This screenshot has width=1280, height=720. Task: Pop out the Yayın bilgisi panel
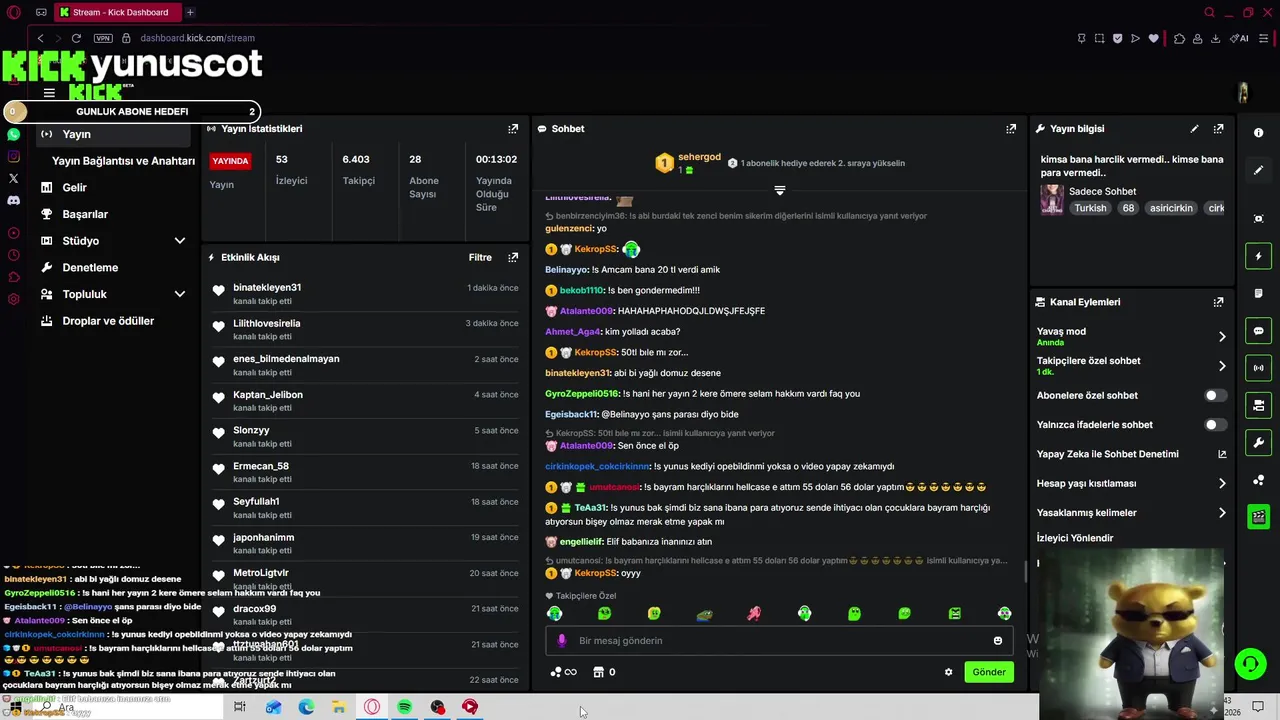coord(1218,129)
